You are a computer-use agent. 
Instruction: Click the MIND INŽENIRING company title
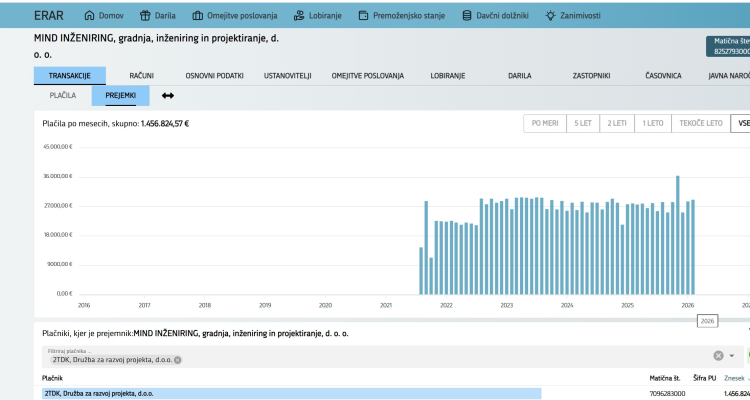point(156,46)
